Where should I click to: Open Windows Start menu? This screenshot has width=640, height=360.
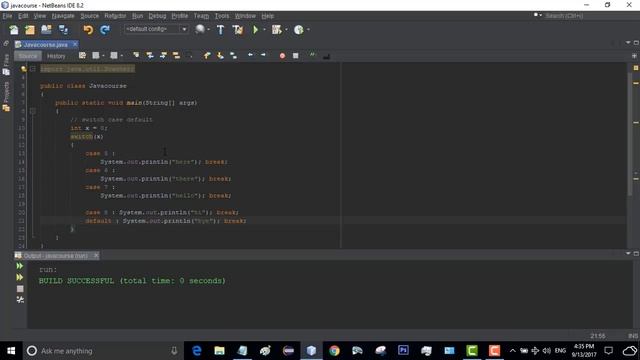(11, 351)
